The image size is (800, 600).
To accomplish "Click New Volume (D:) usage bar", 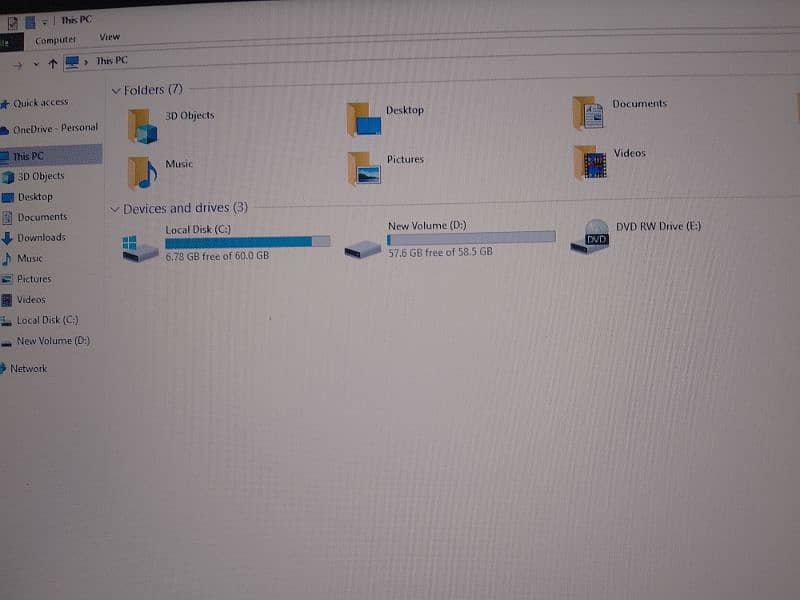I will 471,238.
